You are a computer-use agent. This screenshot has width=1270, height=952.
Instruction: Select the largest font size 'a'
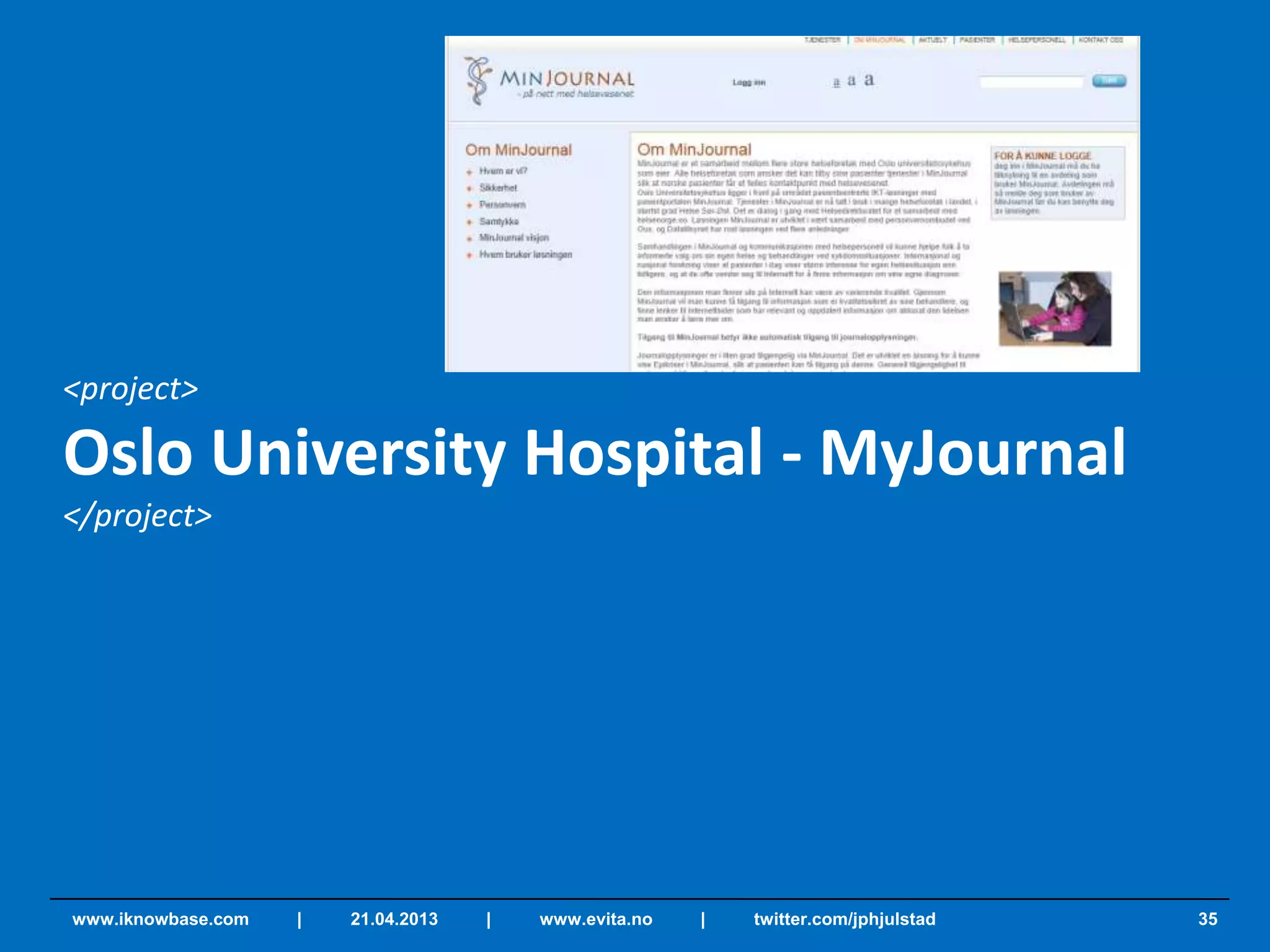click(x=869, y=79)
